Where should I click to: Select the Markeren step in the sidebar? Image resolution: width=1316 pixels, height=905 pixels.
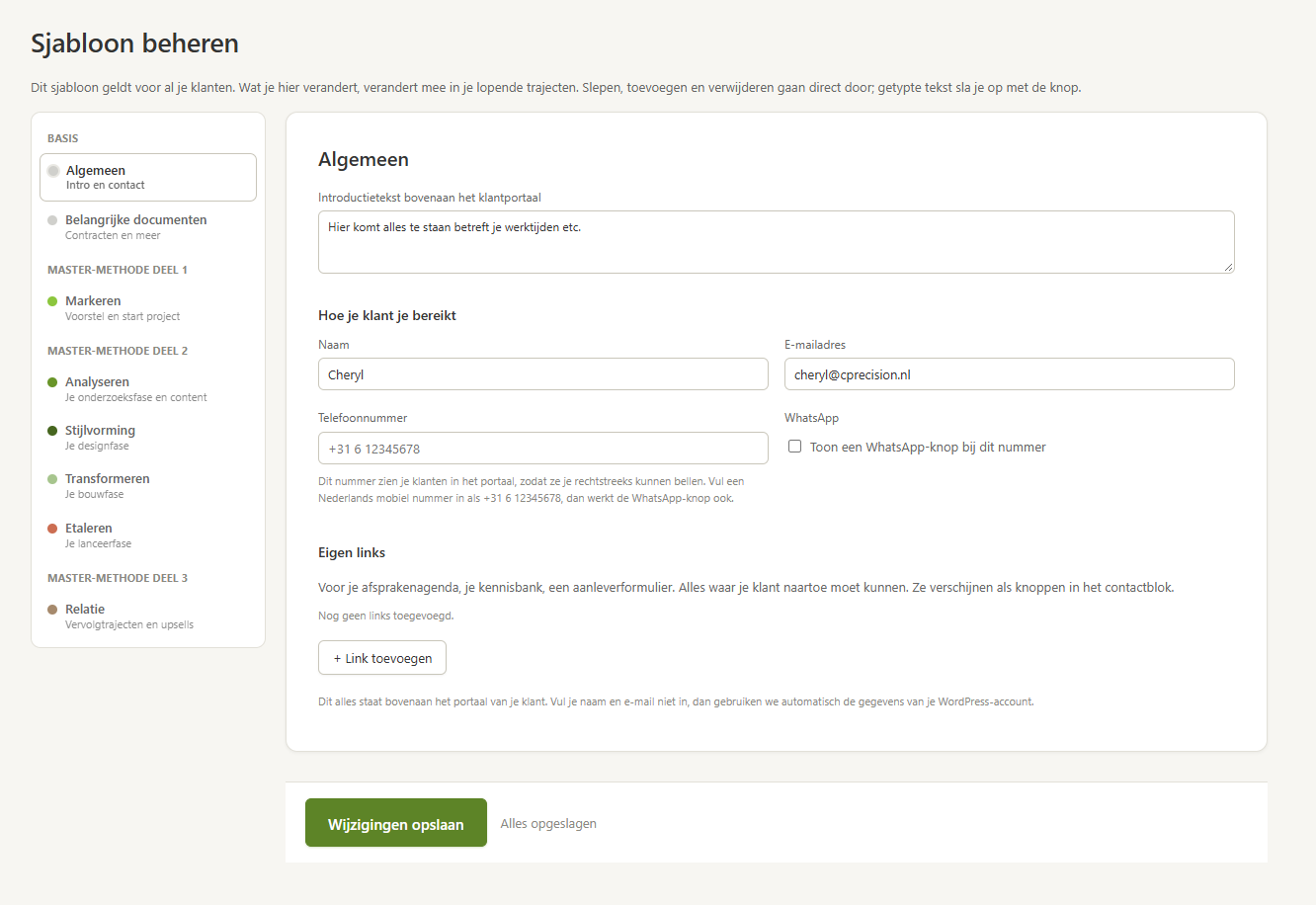pyautogui.click(x=148, y=308)
